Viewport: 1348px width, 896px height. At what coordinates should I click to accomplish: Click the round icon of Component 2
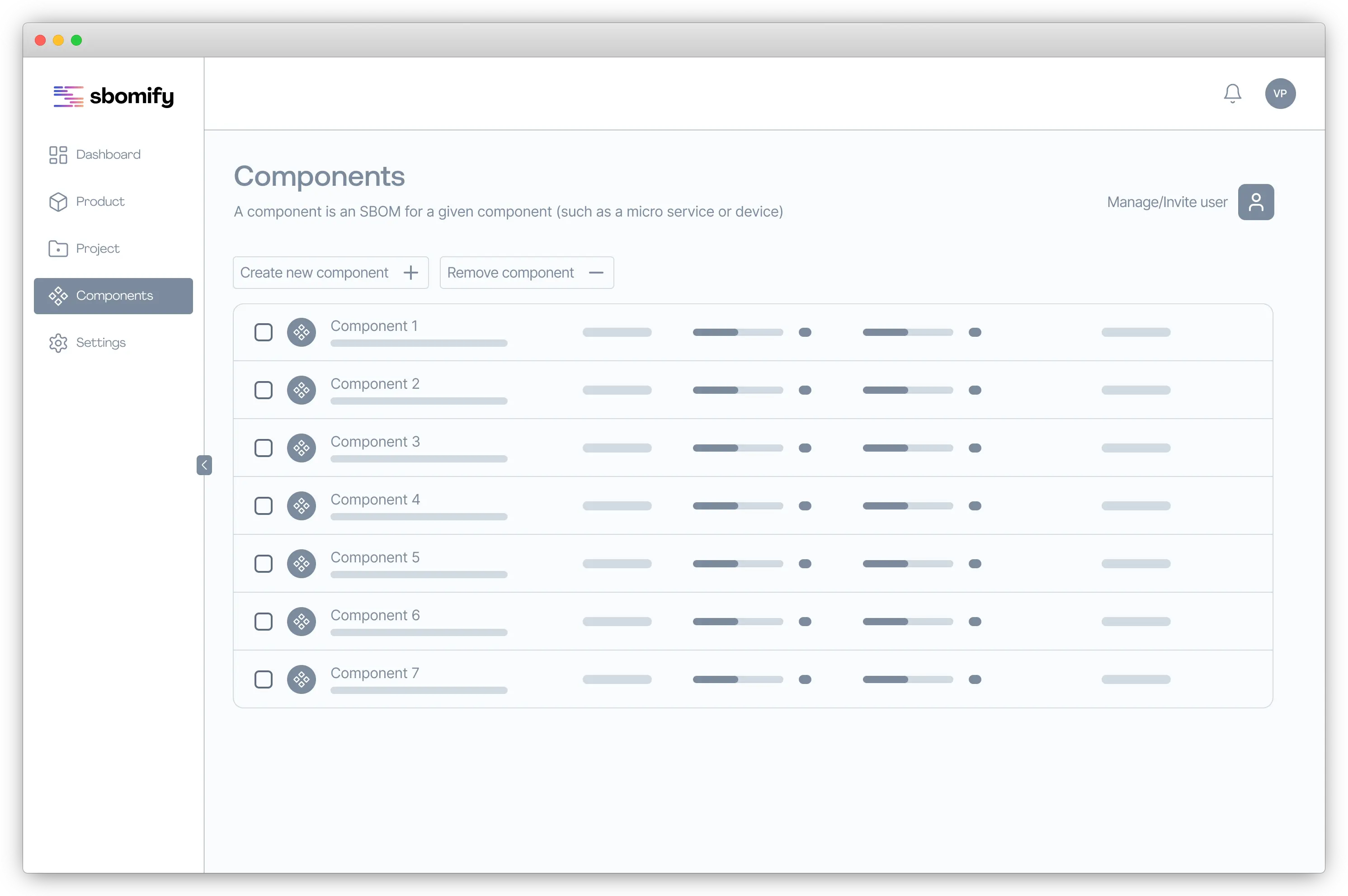pos(301,390)
